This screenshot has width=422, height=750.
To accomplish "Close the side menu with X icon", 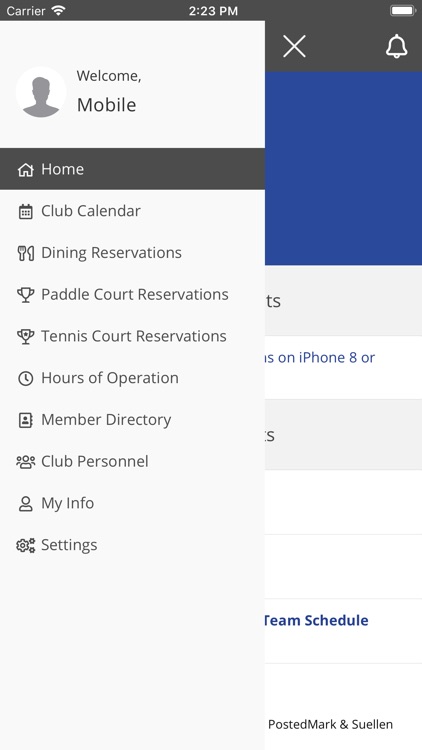I will point(294,46).
